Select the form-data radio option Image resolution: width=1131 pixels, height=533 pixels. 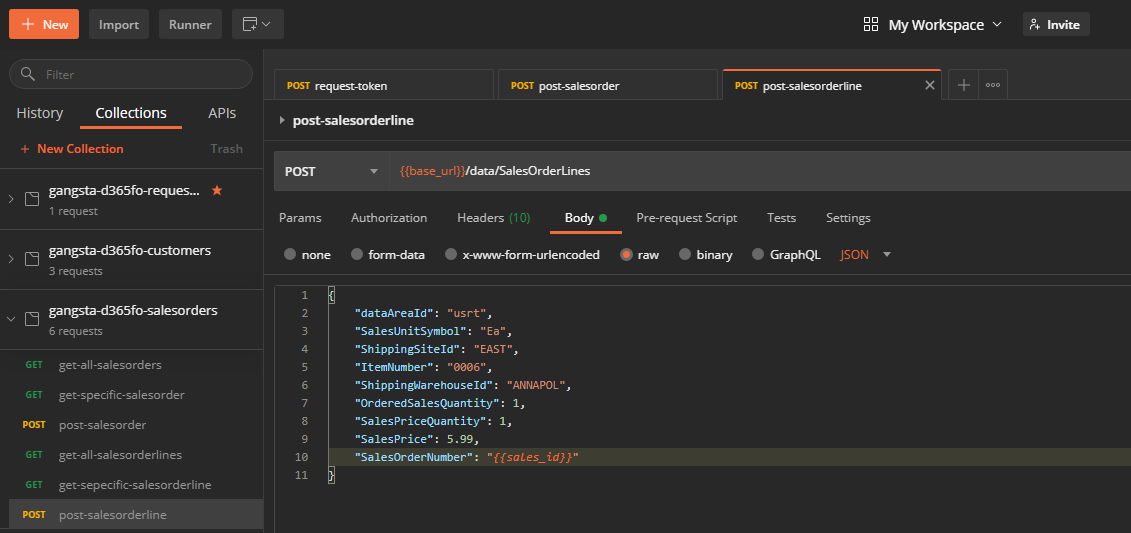point(357,255)
